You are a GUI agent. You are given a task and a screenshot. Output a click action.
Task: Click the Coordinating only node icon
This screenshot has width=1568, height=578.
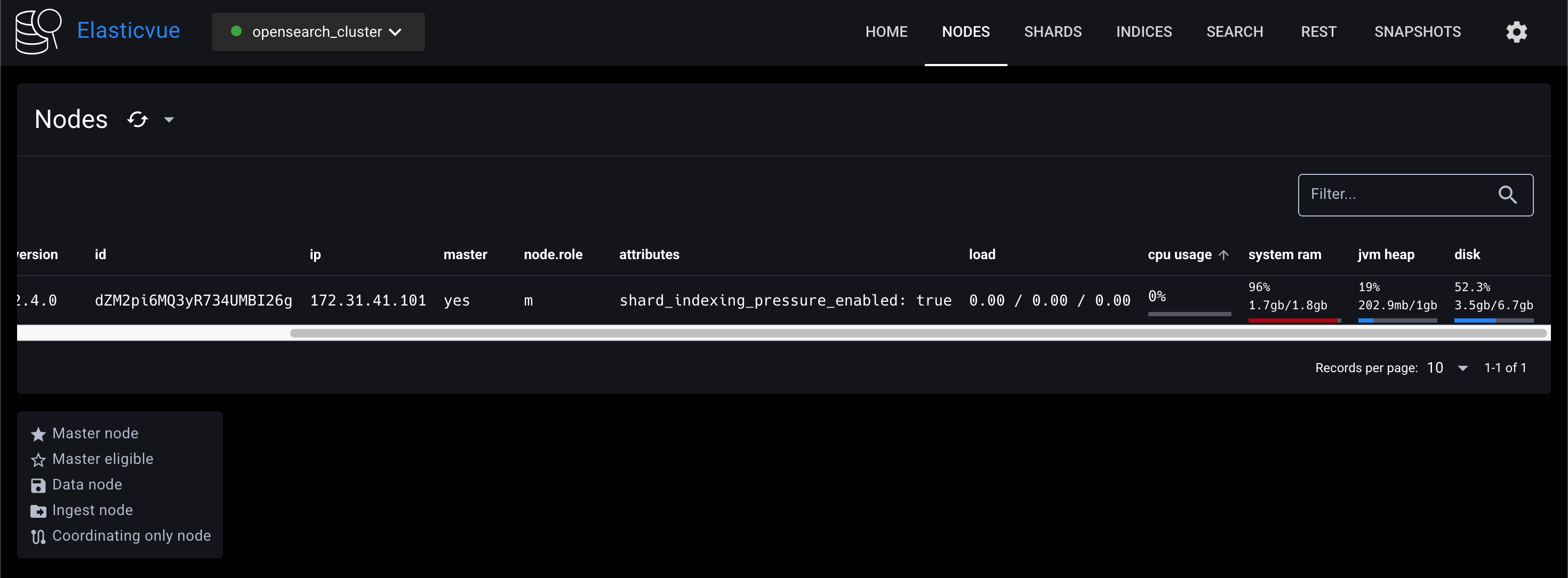[x=38, y=536]
